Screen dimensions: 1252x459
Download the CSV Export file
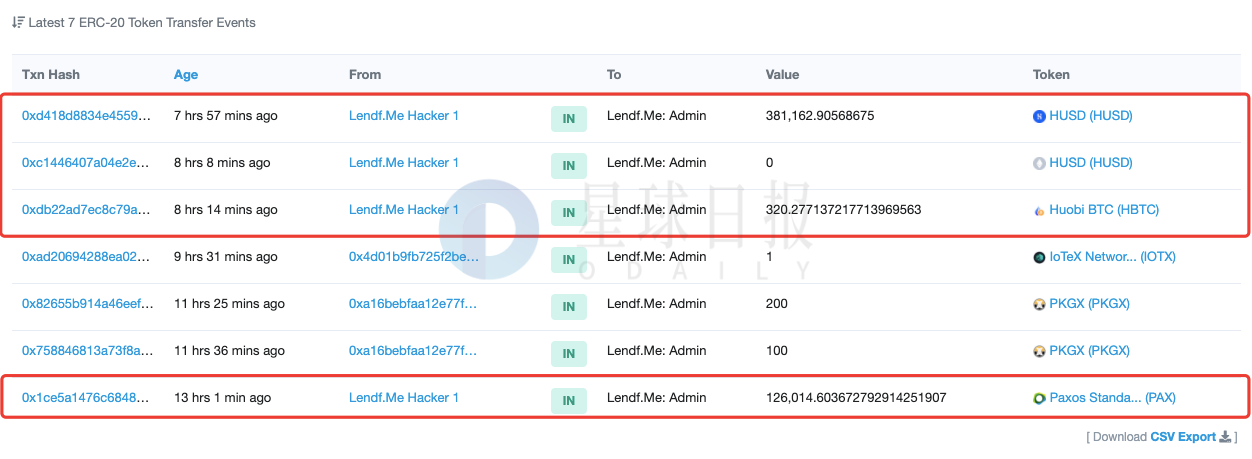[1184, 437]
